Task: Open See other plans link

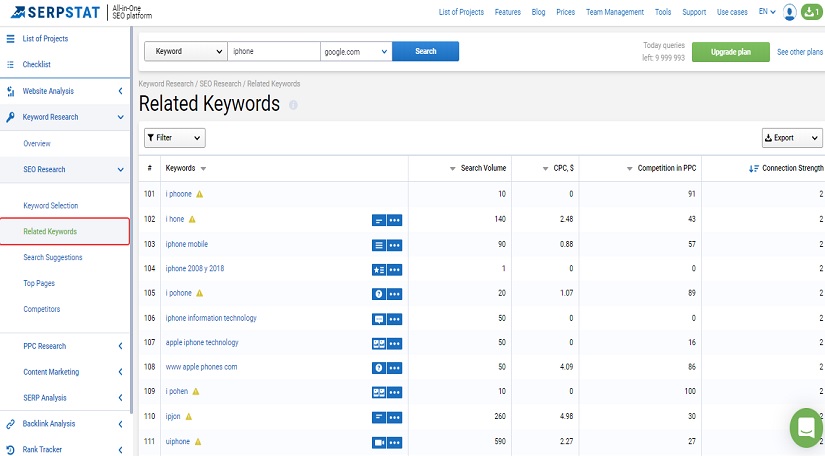Action: point(800,52)
